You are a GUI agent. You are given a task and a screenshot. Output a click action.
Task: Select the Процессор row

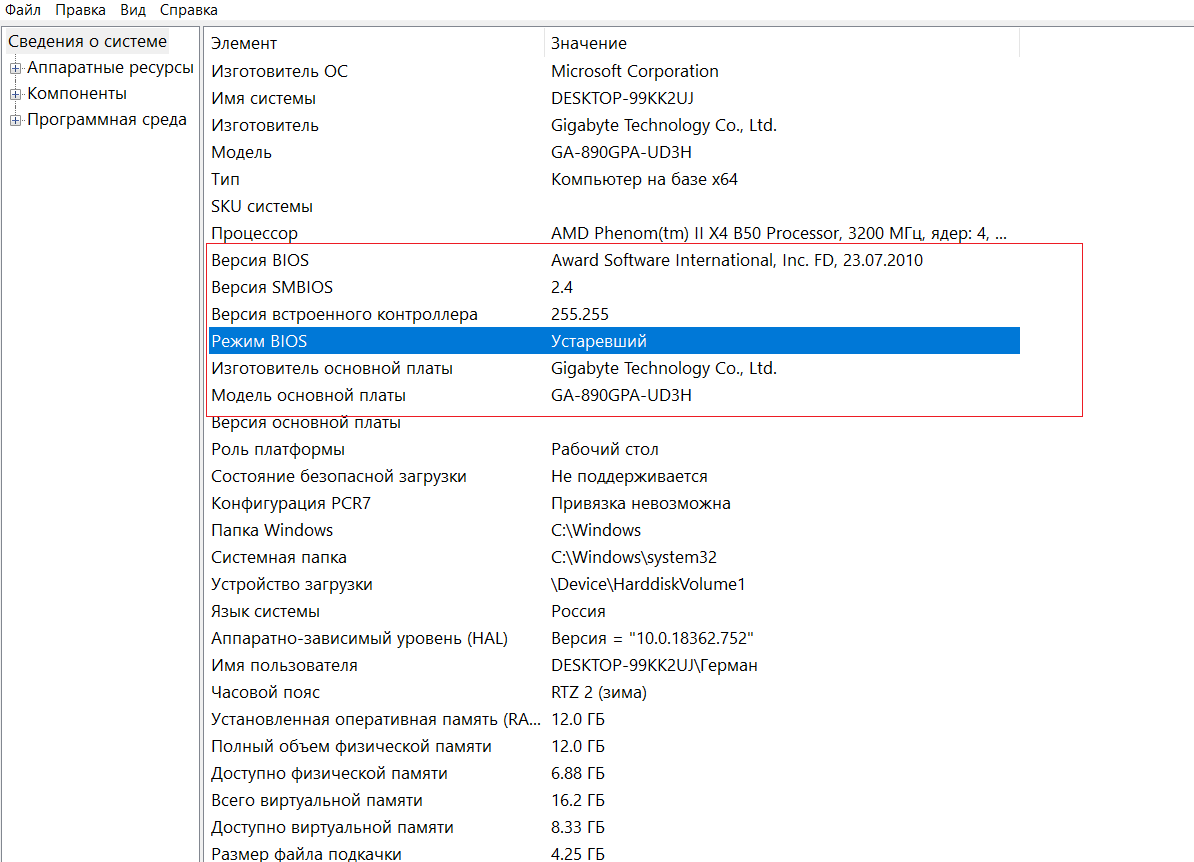[614, 233]
